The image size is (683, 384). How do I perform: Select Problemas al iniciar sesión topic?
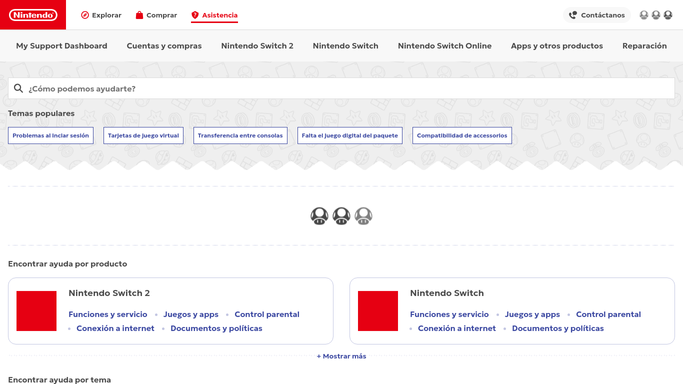point(51,135)
